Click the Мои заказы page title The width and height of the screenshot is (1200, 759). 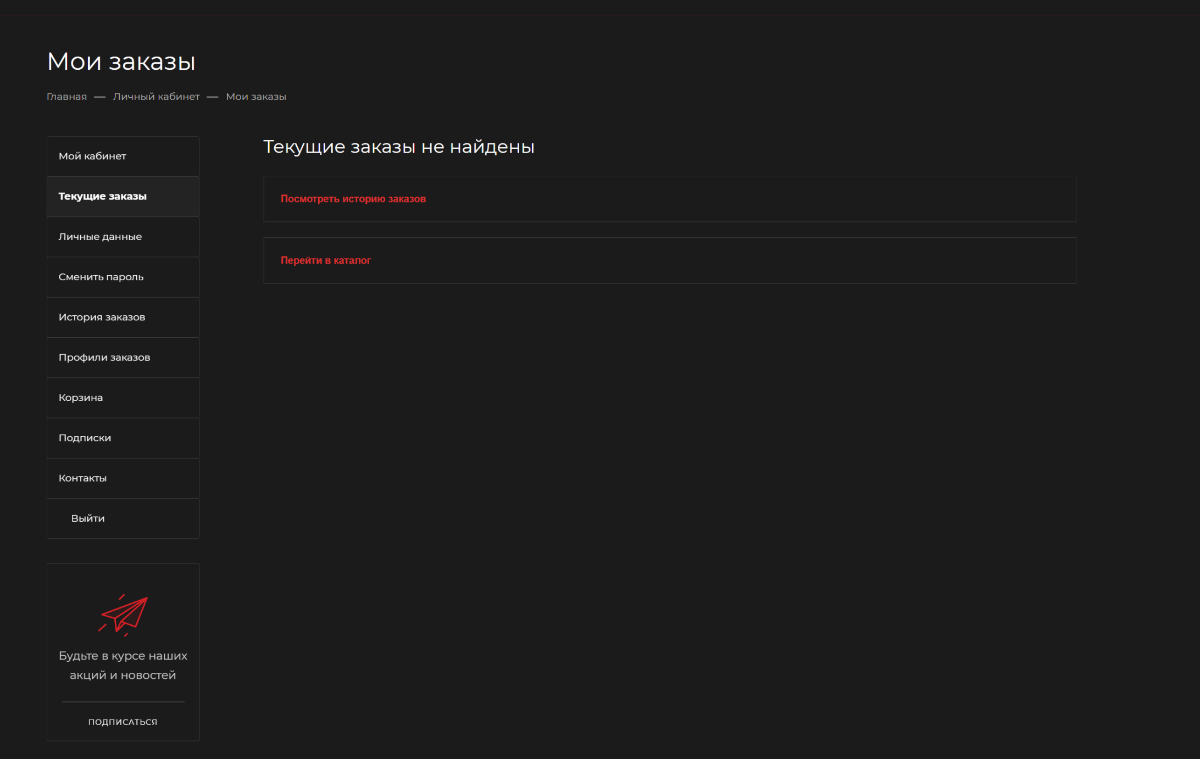(x=121, y=62)
